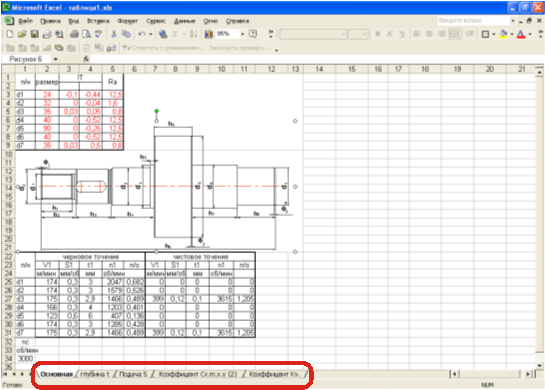Screen dimensions: 545x390
Task: Save the workbook with the floppy icon
Action: [34, 34]
